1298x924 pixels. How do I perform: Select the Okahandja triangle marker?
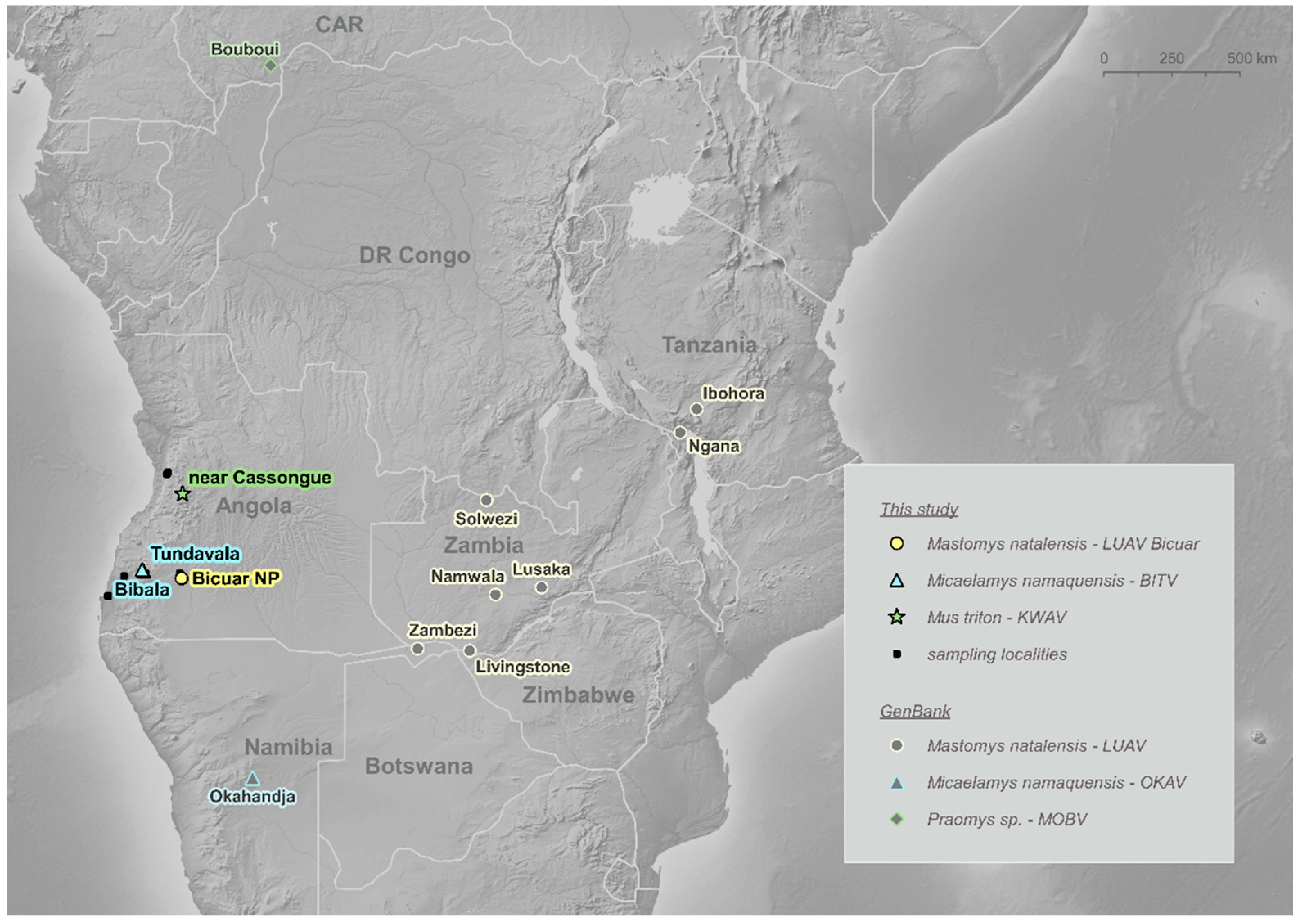(x=252, y=779)
